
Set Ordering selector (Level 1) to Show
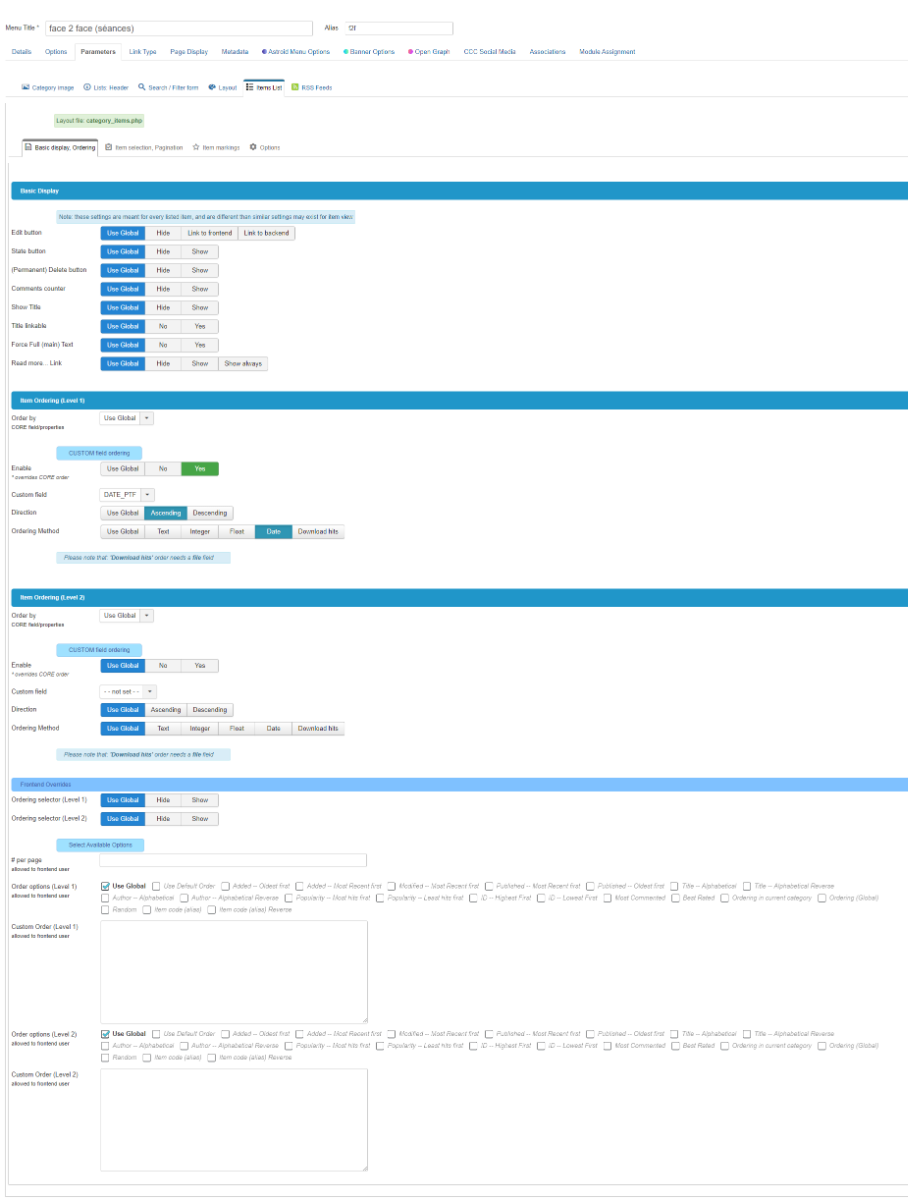[x=200, y=800]
